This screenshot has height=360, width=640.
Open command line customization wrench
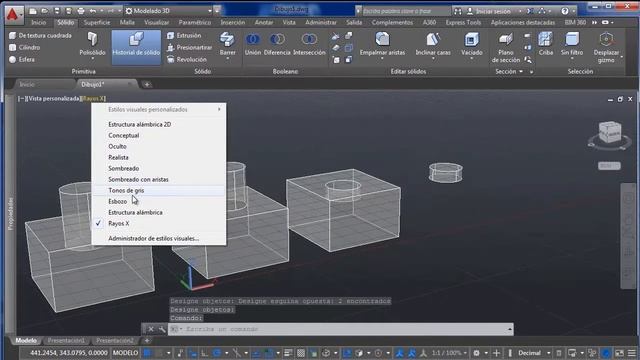click(x=162, y=329)
